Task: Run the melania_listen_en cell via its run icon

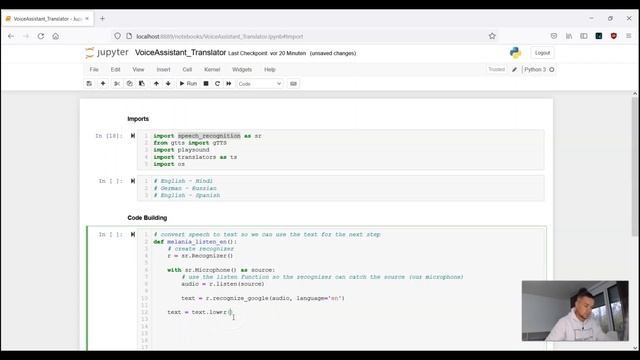Action: click(x=133, y=234)
